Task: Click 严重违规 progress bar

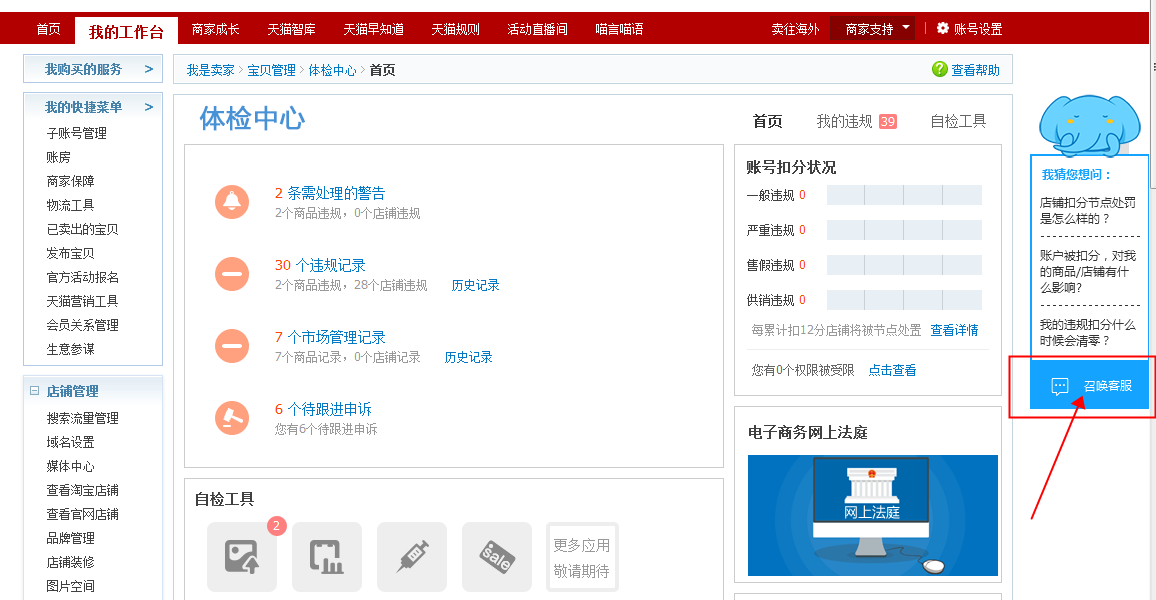Action: [x=904, y=230]
